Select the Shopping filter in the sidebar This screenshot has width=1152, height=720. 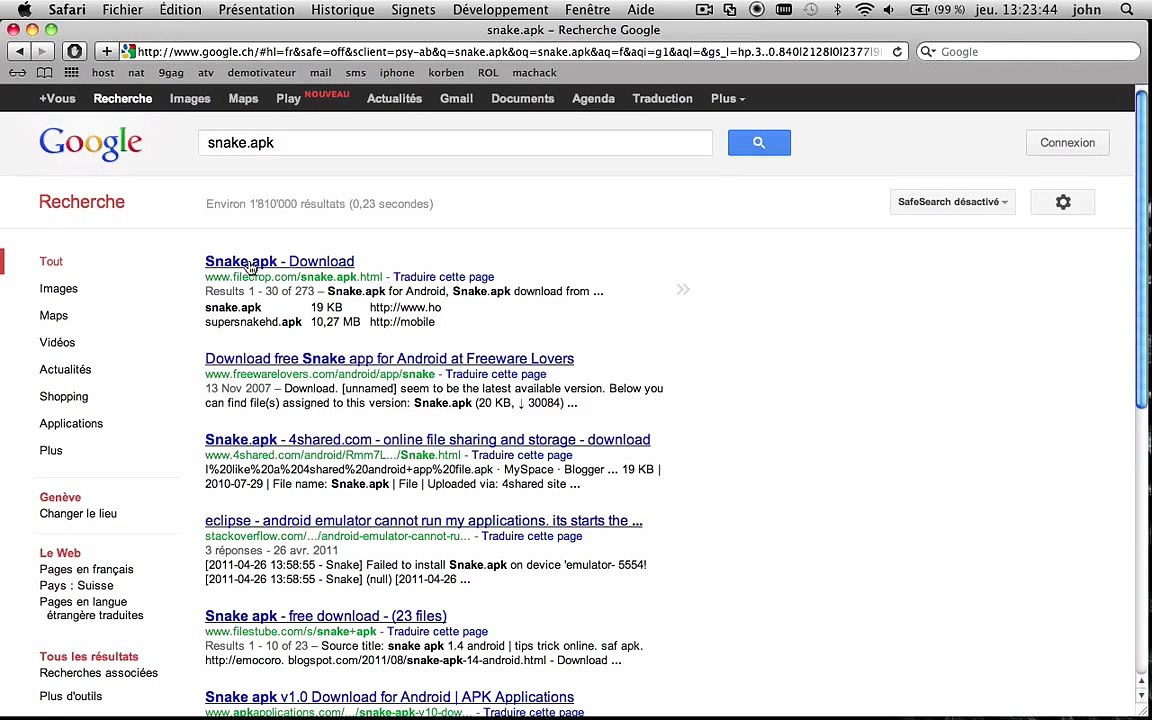click(64, 397)
